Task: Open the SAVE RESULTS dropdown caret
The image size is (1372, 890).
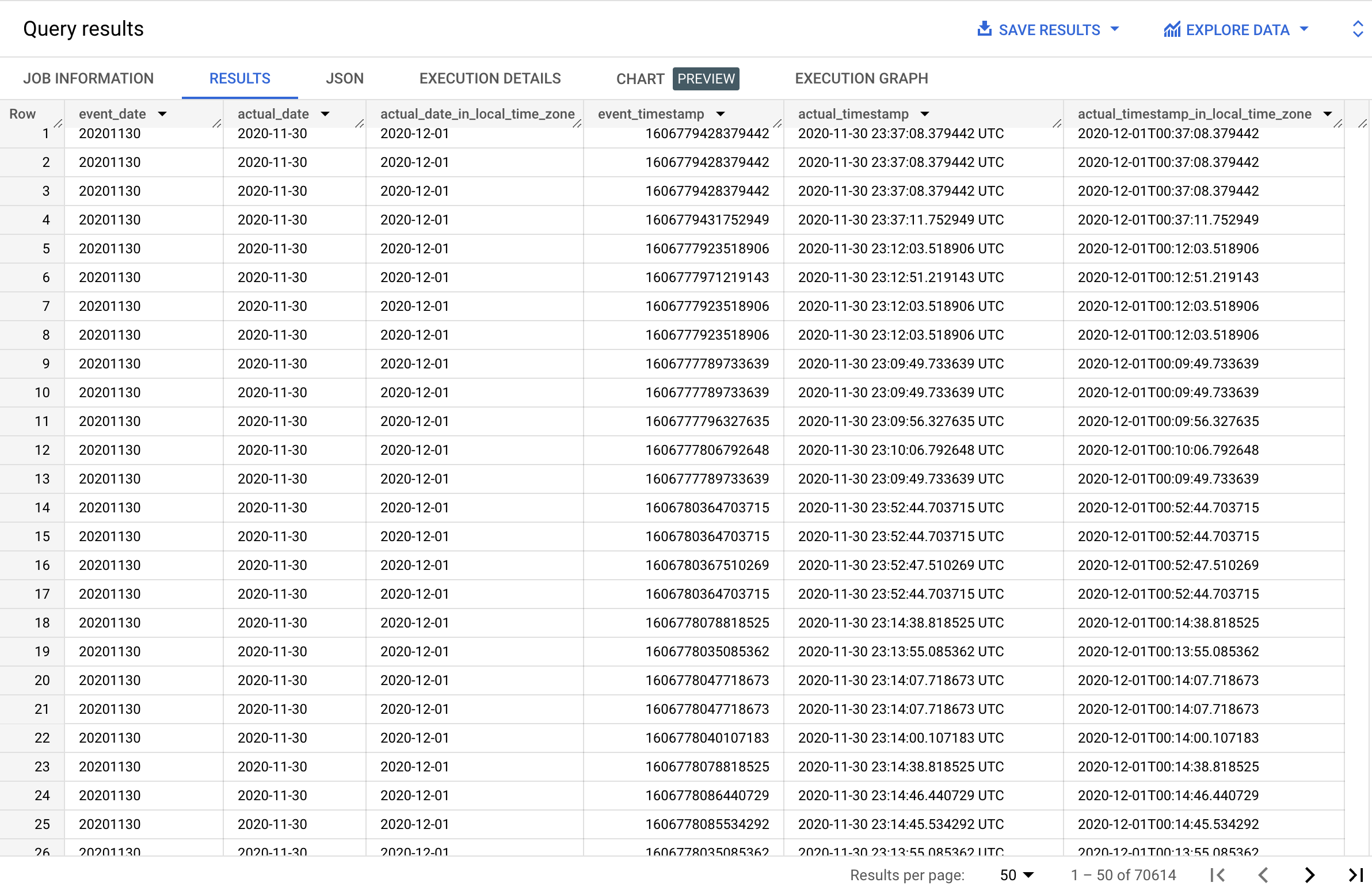Action: pos(1114,29)
